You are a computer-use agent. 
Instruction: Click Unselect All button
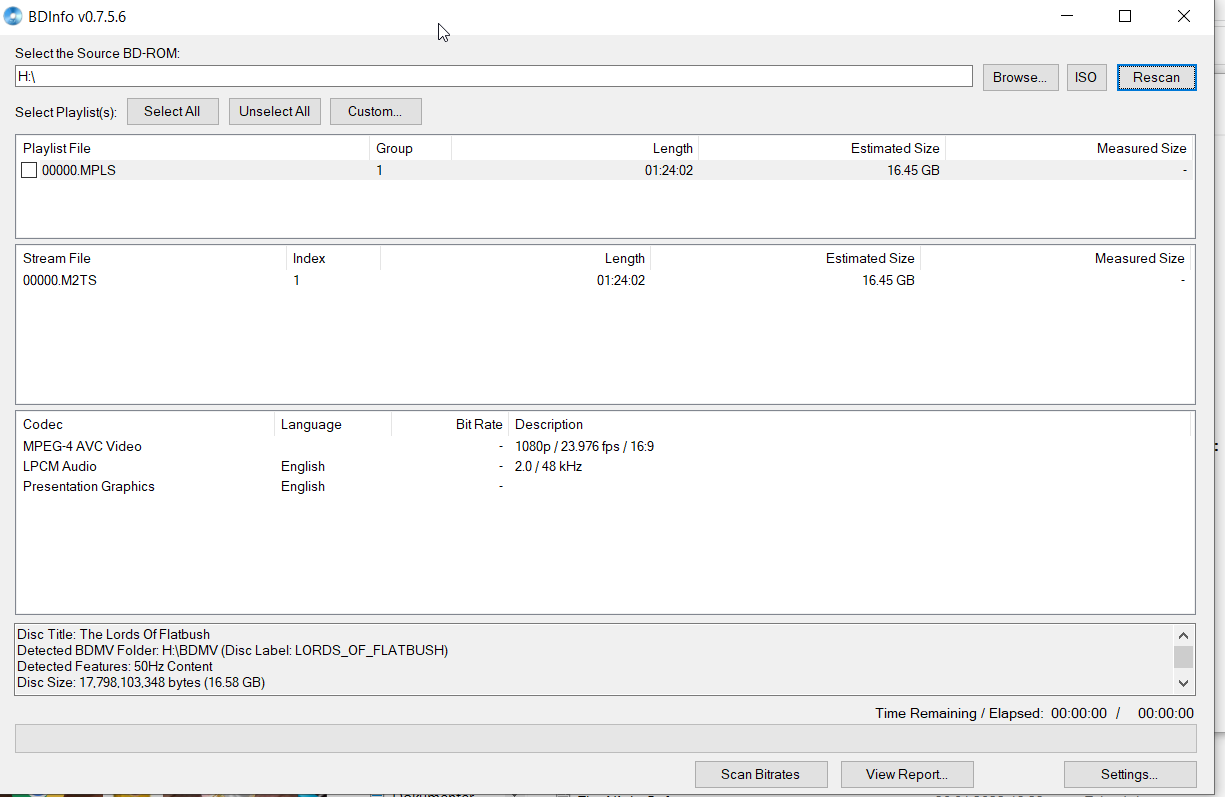tap(275, 111)
